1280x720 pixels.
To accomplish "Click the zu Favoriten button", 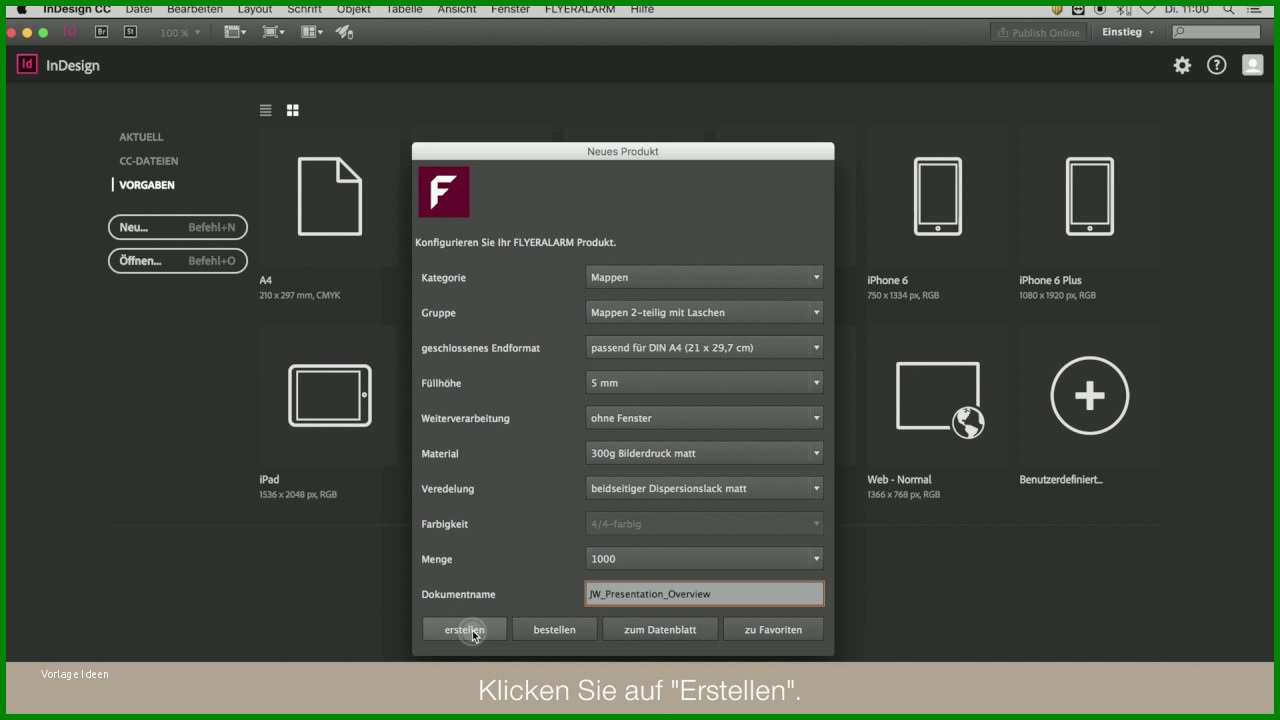I will [773, 629].
